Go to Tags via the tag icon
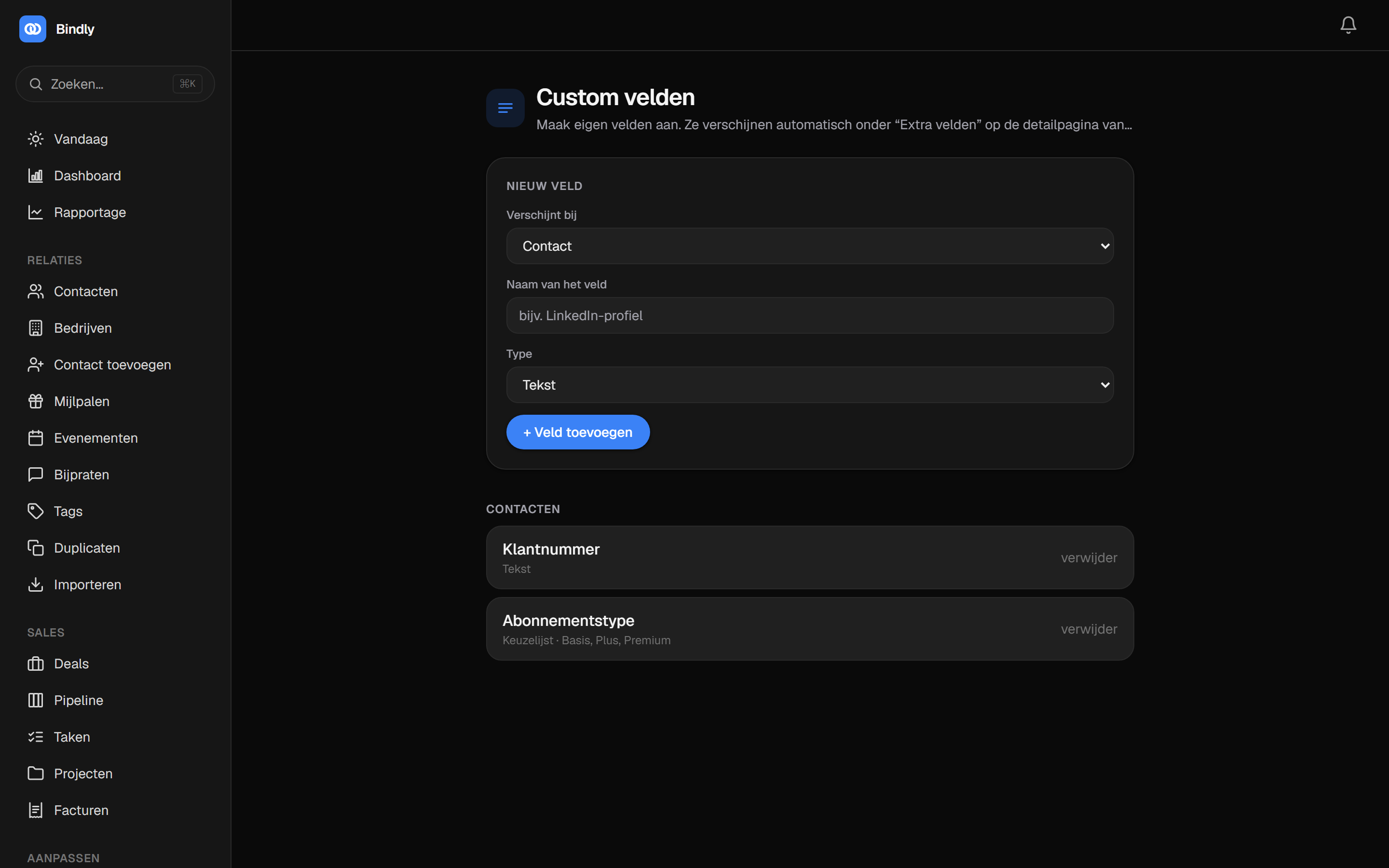Viewport: 1389px width, 868px height. [x=36, y=511]
